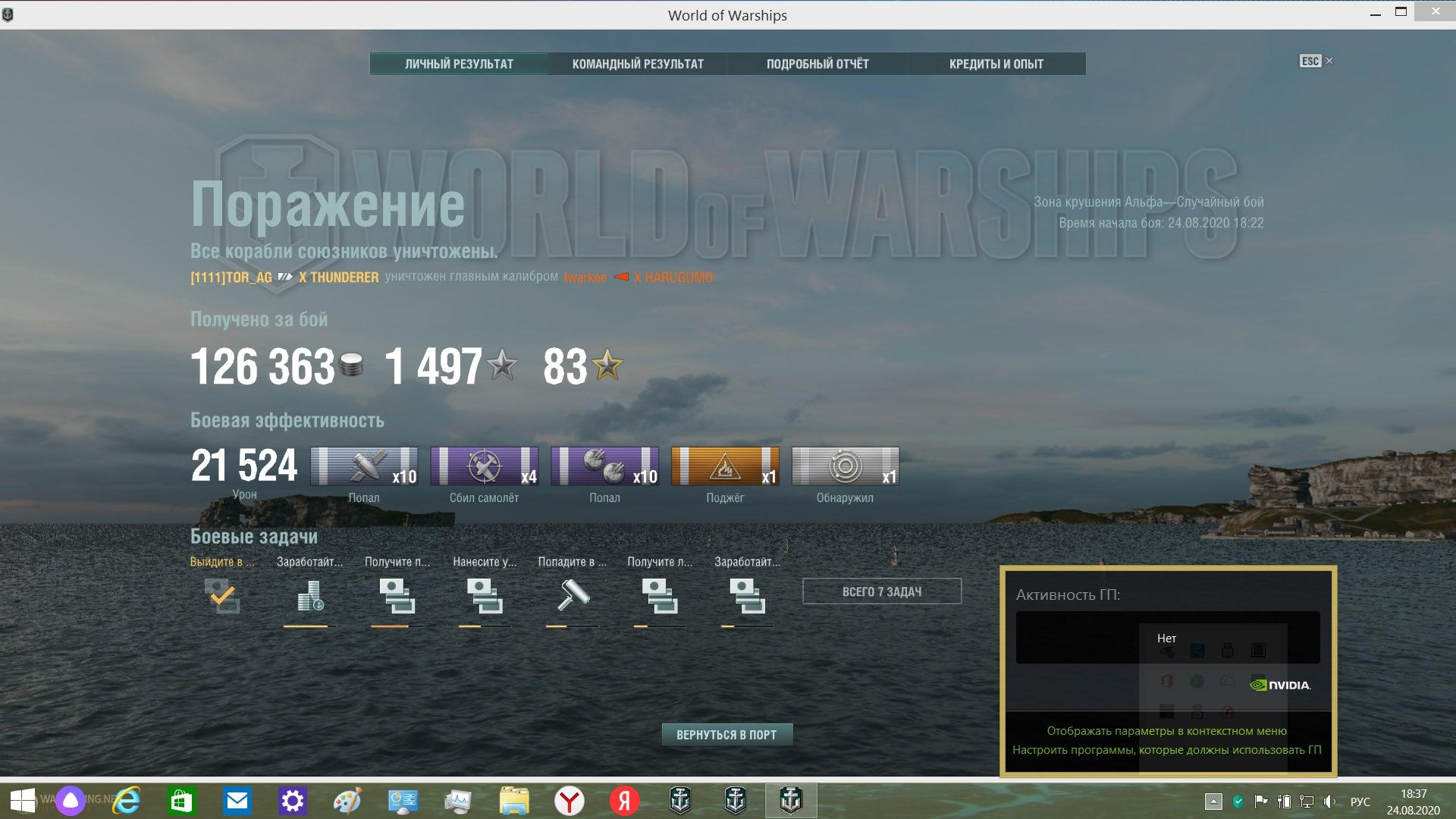Click the player name [1111]TOR_AG
Viewport: 1456px width, 819px height.
[231, 278]
